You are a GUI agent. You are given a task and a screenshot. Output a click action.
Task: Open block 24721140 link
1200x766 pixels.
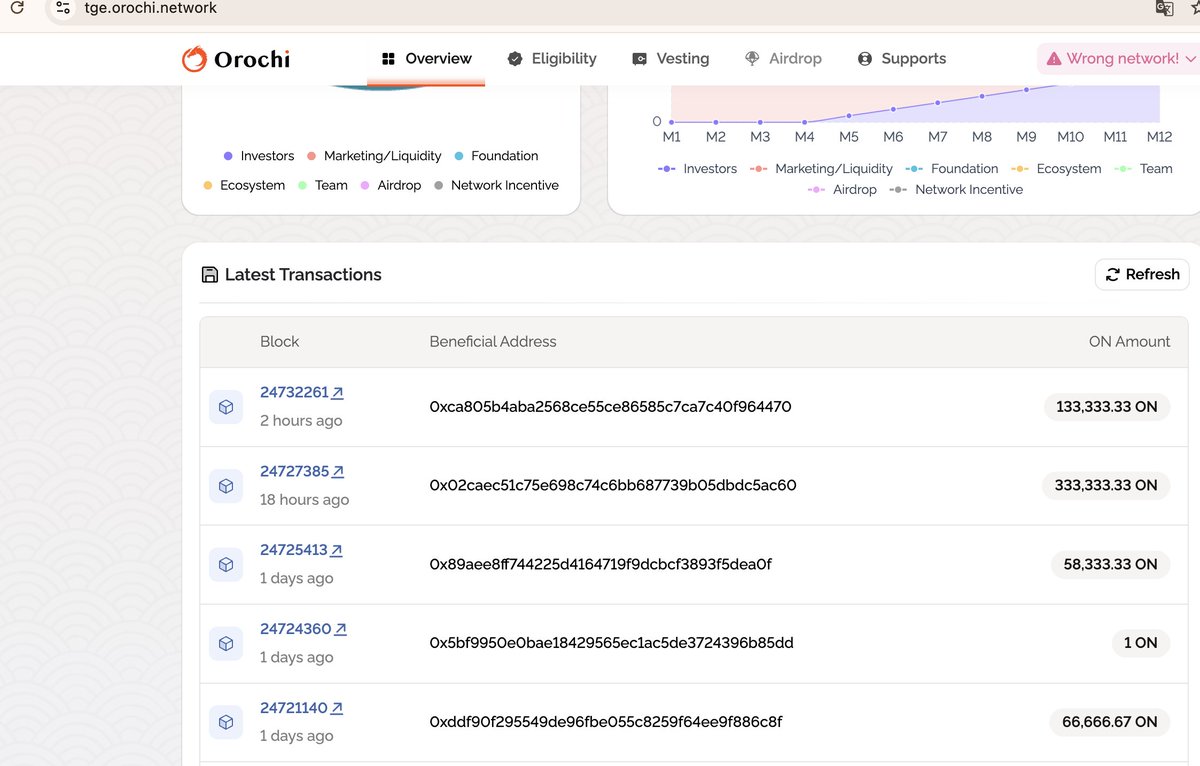[302, 708]
